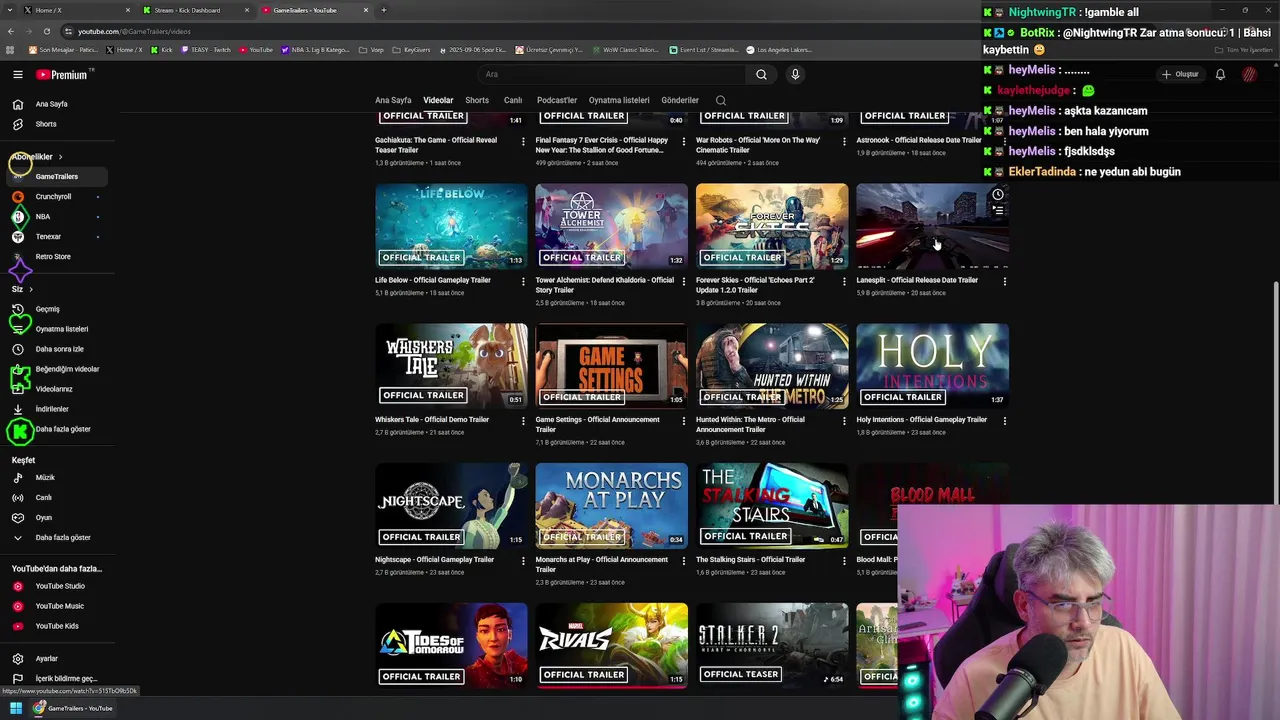Open options menu for The Stalking Stairs
This screenshot has height=720, width=1280.
(844, 561)
